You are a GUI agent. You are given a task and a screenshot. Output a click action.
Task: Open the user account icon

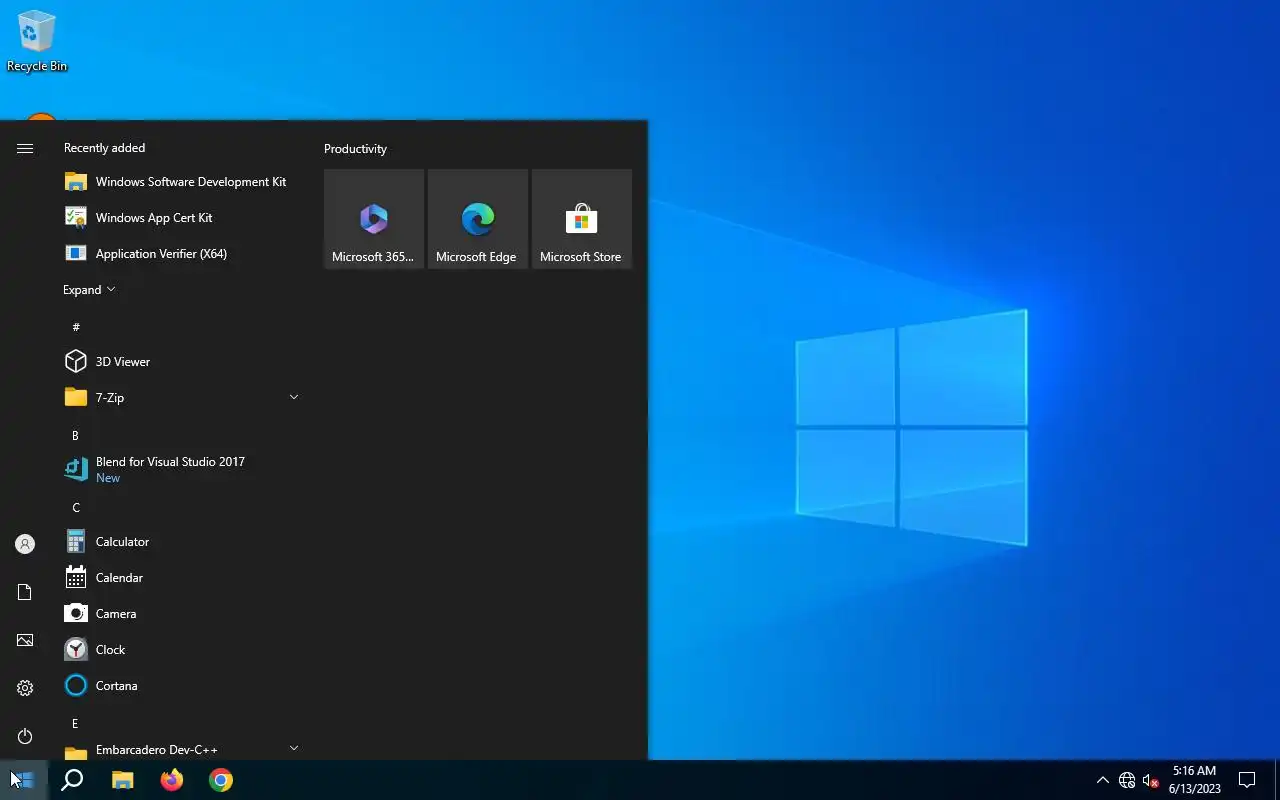tap(25, 544)
